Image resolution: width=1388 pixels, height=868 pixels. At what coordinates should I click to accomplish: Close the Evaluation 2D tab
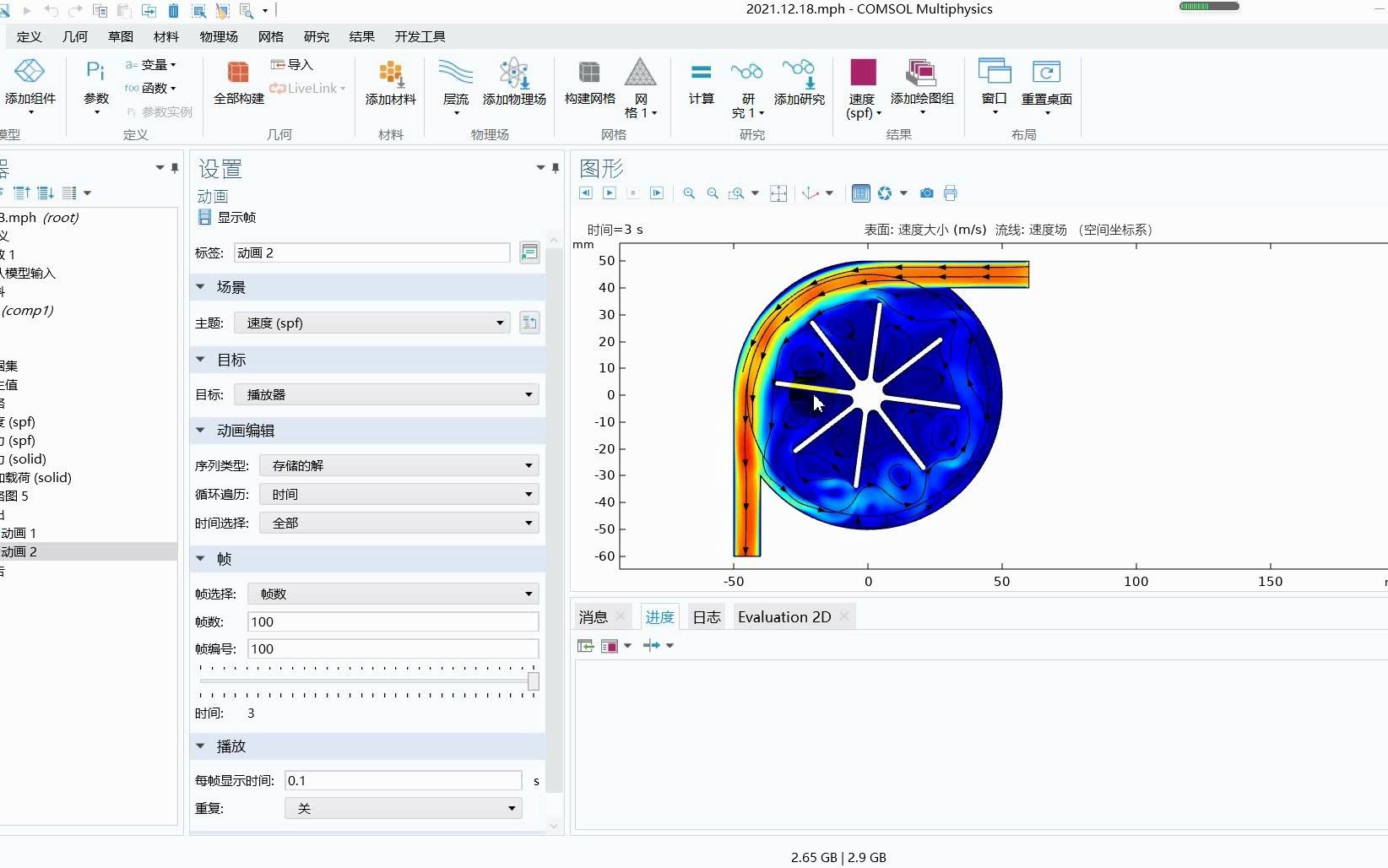tap(843, 616)
